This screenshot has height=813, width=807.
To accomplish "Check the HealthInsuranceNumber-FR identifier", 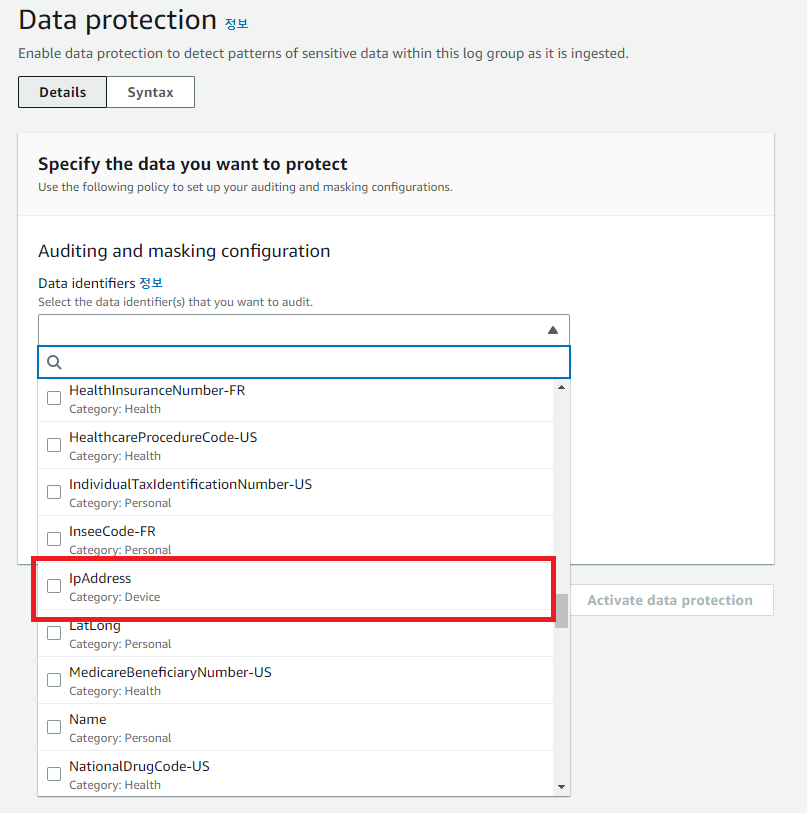I will (x=53, y=397).
